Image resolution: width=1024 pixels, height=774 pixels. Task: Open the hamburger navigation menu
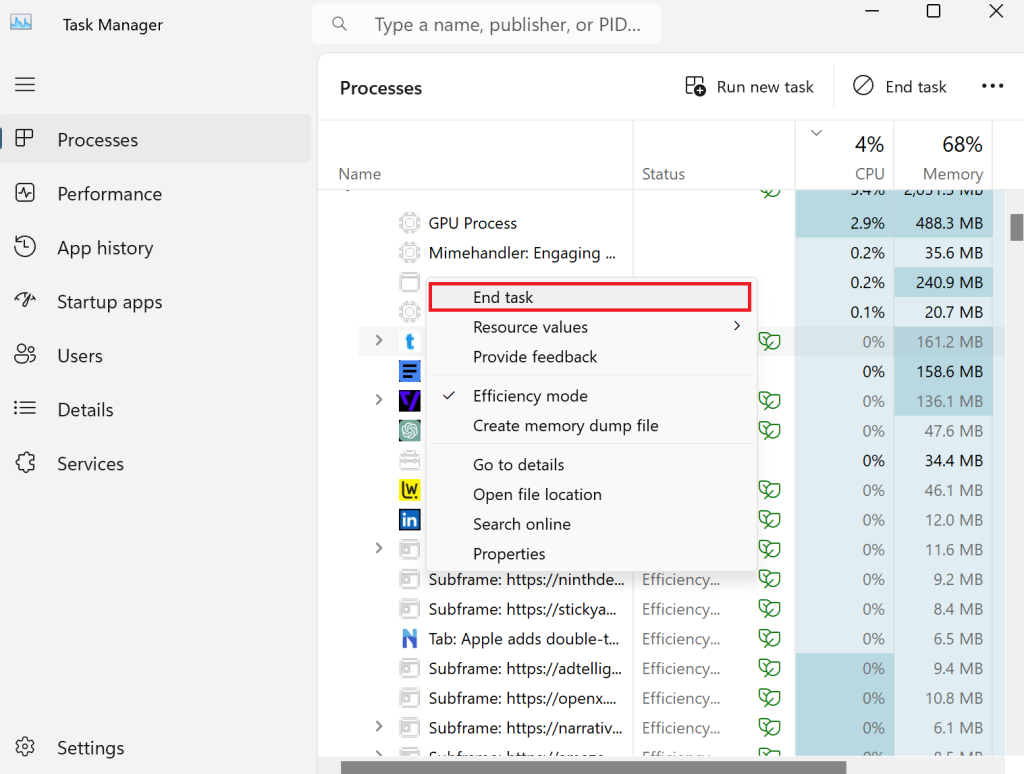(x=24, y=84)
